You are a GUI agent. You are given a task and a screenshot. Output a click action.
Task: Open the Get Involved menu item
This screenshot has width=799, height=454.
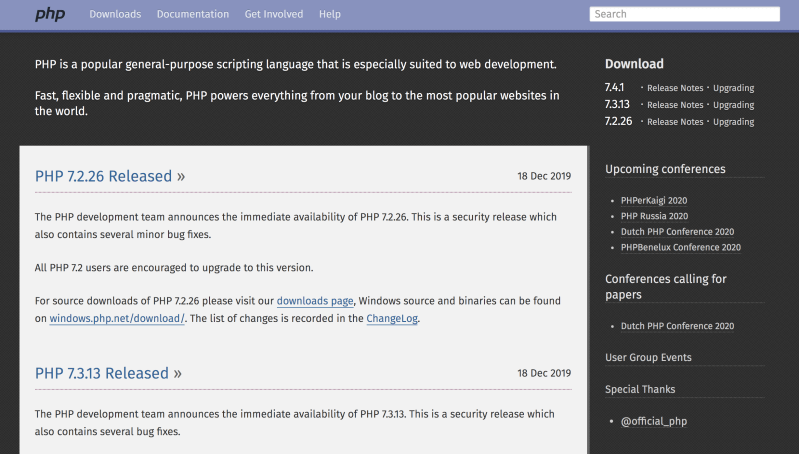pyautogui.click(x=274, y=14)
